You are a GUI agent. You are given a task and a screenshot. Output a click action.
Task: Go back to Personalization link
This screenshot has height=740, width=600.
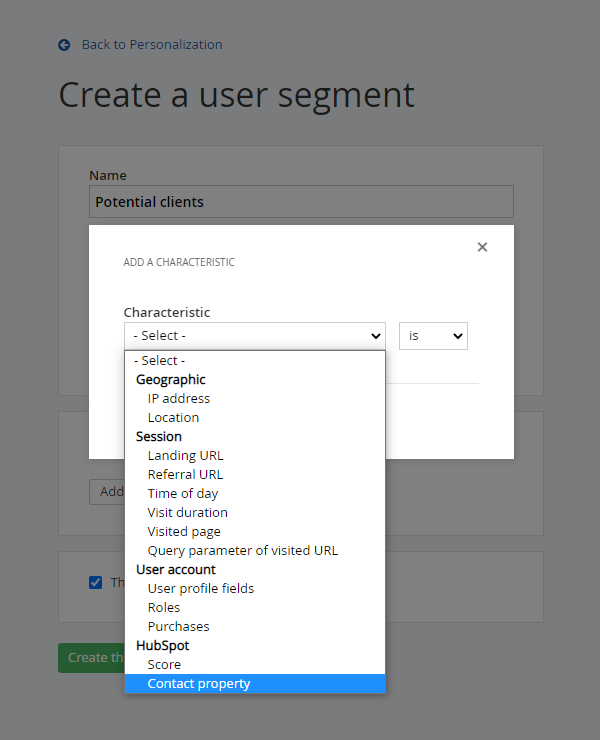pos(151,45)
